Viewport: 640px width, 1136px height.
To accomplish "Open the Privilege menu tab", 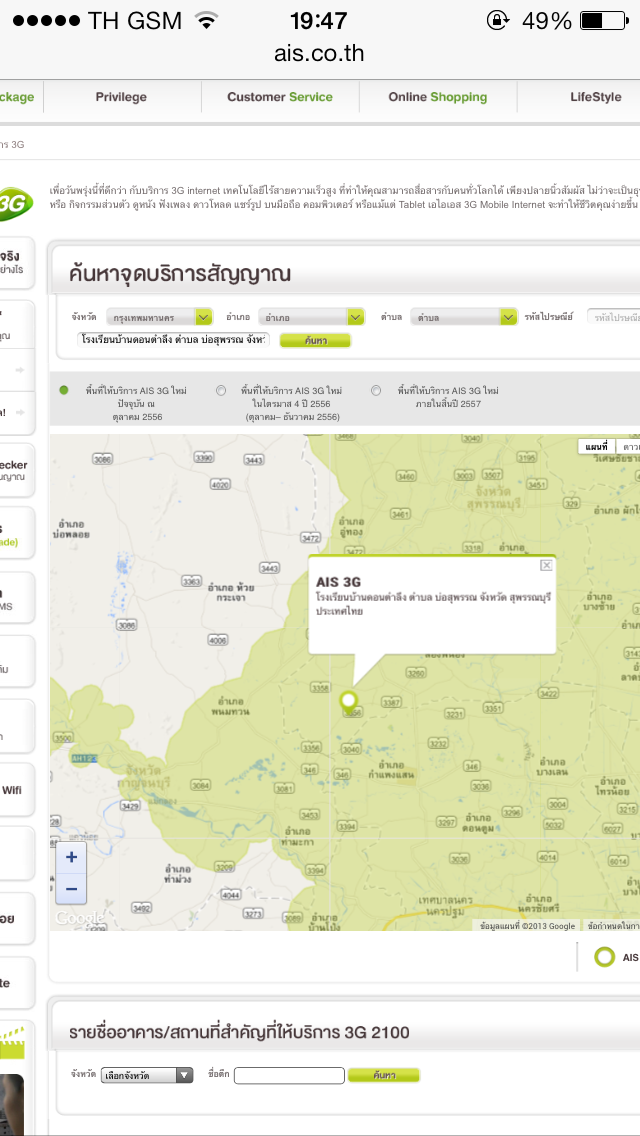I will (121, 97).
